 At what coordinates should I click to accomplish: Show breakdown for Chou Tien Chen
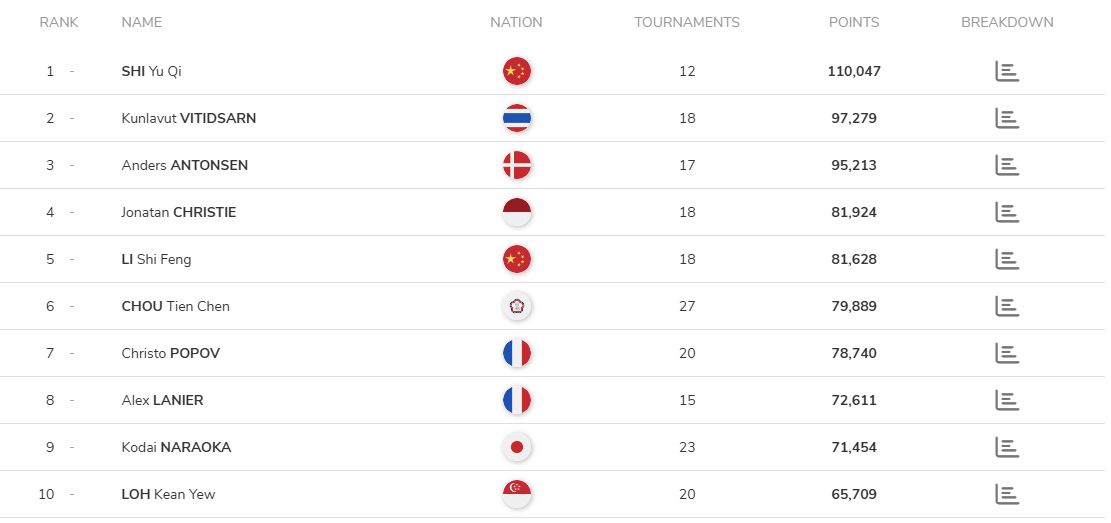click(1006, 306)
